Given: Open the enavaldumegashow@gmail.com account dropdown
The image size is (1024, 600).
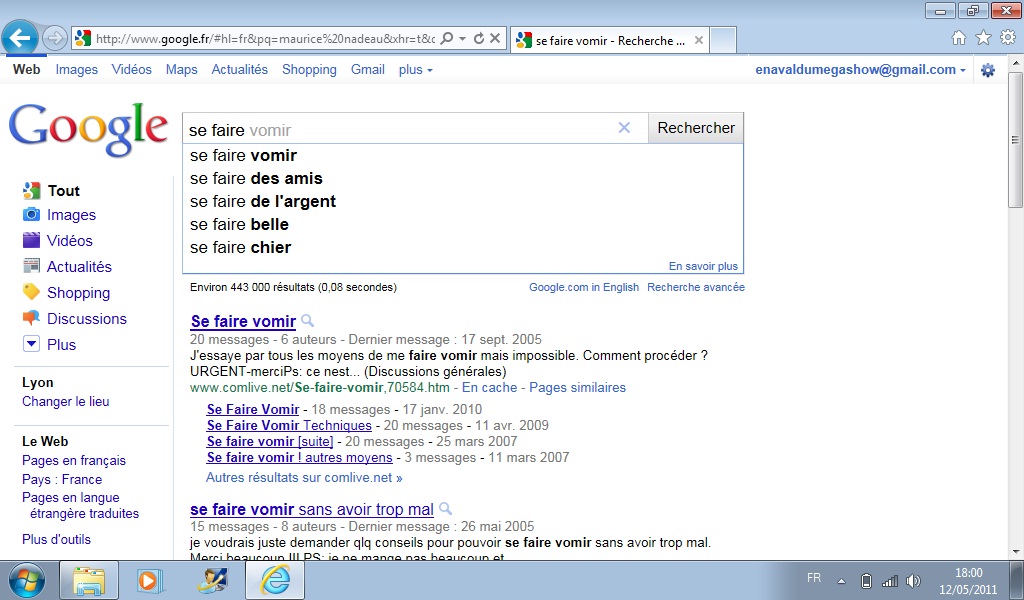Looking at the screenshot, I should 860,69.
